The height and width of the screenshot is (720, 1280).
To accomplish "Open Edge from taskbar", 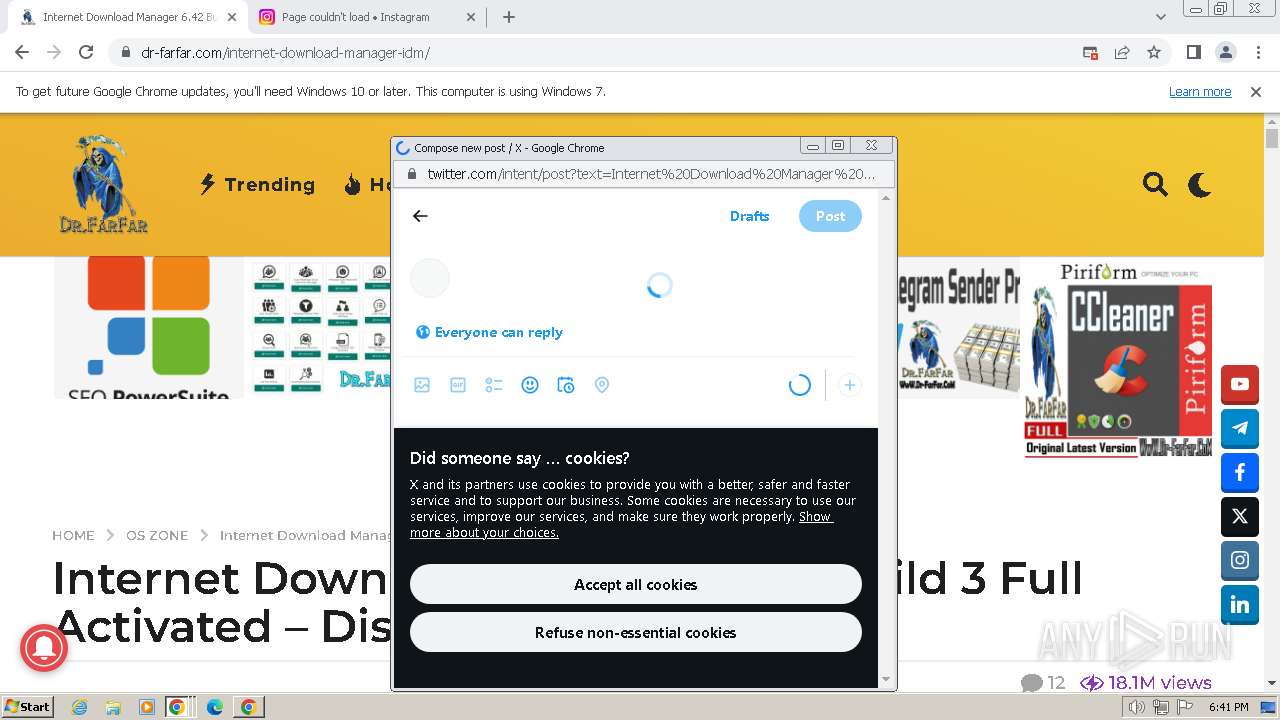I will pyautogui.click(x=215, y=707).
